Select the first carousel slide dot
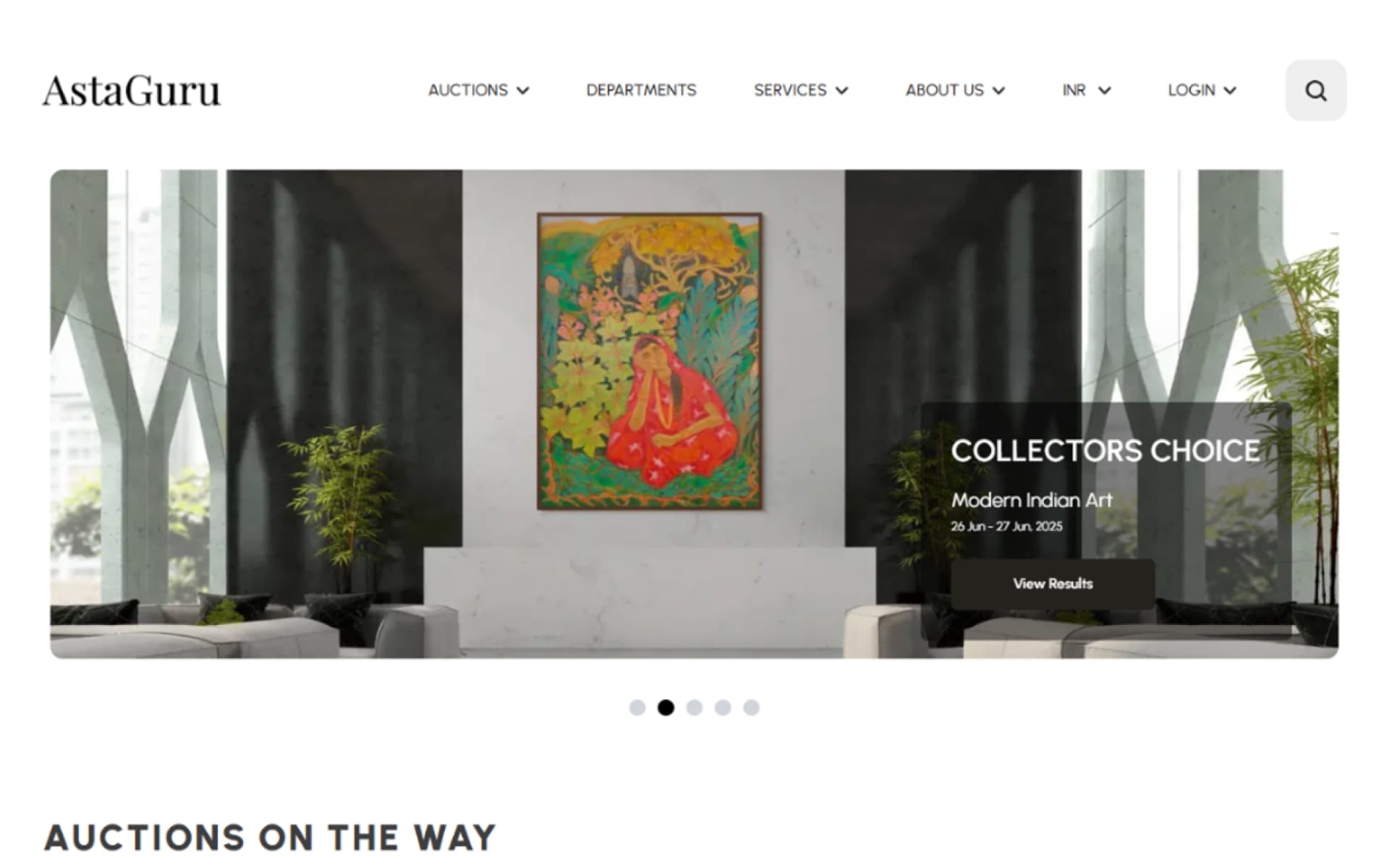Image resolution: width=1389 pixels, height=868 pixels. pyautogui.click(x=637, y=707)
